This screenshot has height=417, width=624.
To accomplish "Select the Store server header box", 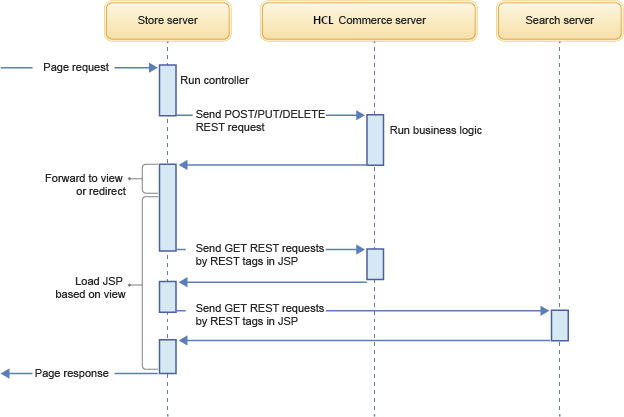I will pyautogui.click(x=168, y=21).
